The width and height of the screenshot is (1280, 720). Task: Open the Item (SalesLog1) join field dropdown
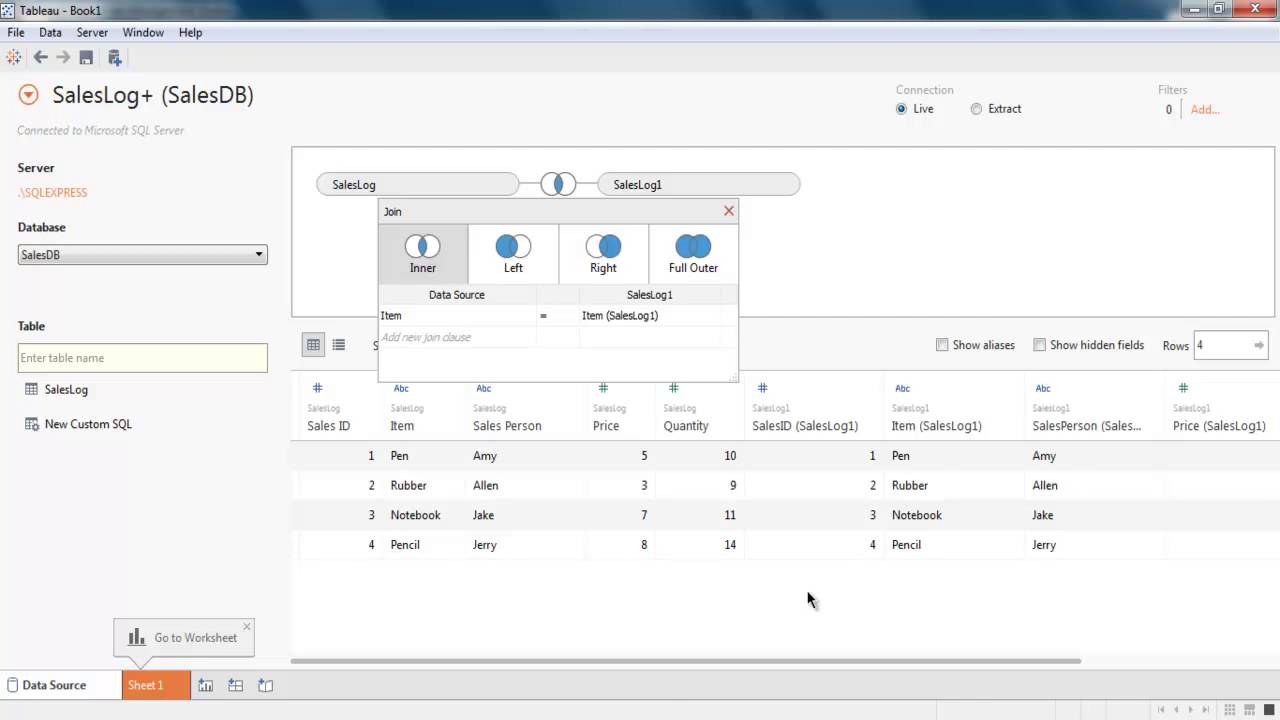[x=650, y=315]
